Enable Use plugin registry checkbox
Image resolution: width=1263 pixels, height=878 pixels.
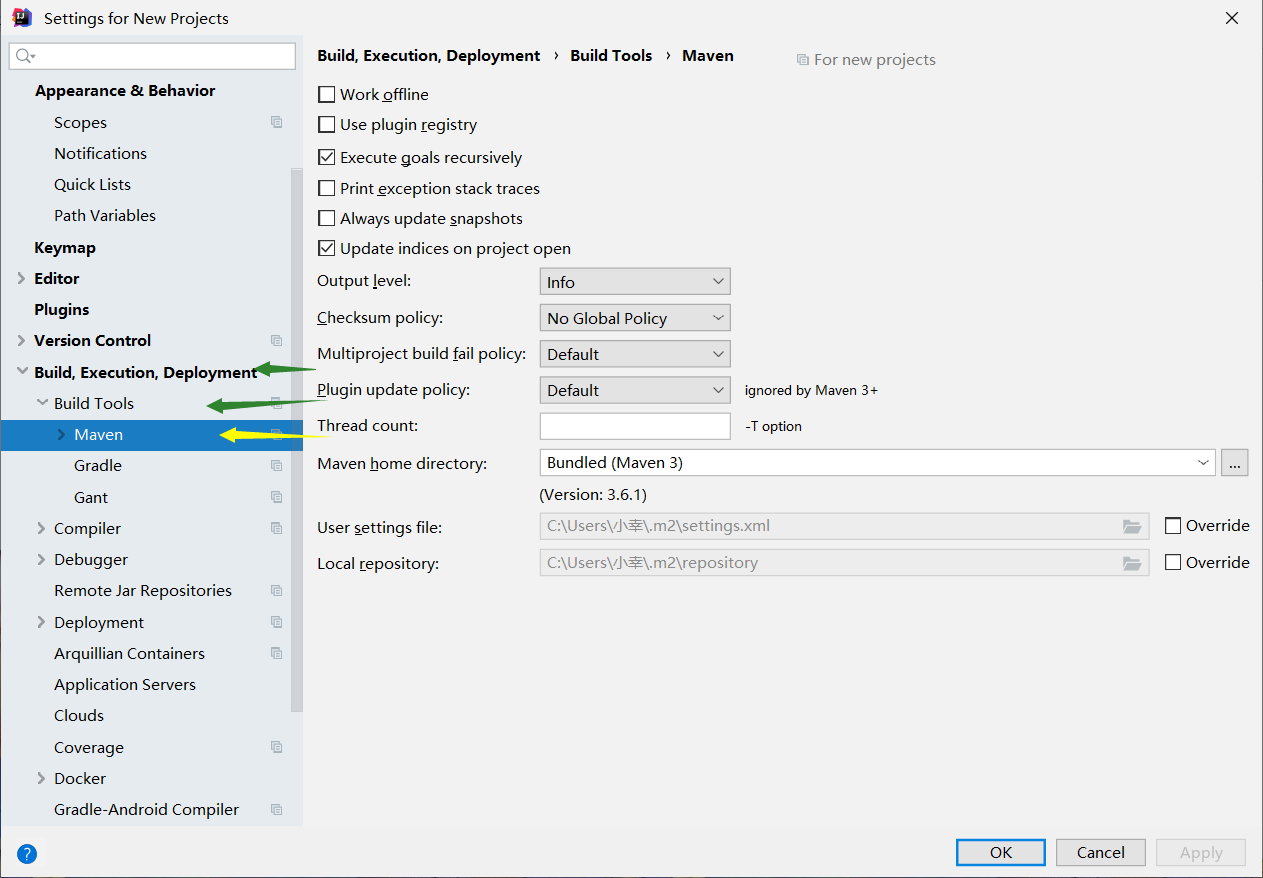tap(326, 125)
